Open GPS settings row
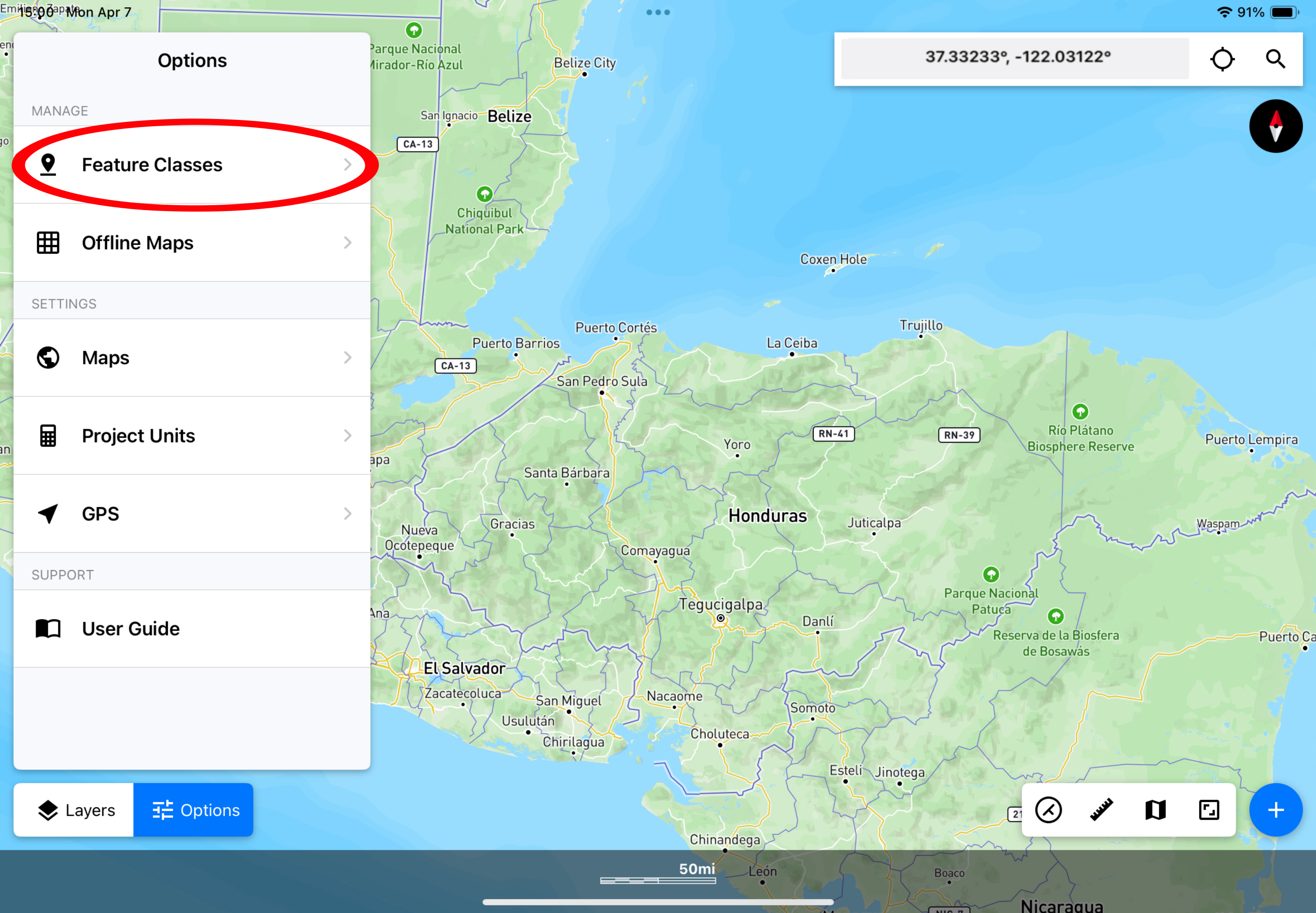The image size is (1316, 913). [x=192, y=514]
